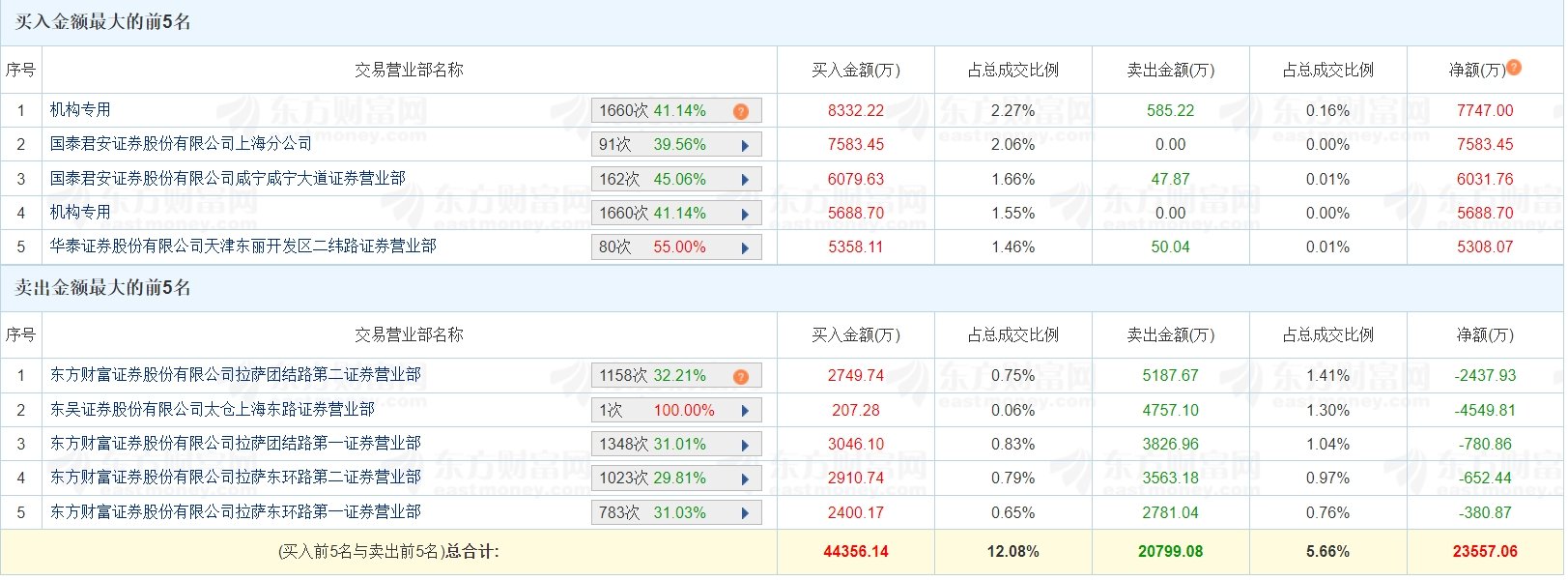Click buy amount 6079.63
This screenshot has width=1568, height=580.
856,180
